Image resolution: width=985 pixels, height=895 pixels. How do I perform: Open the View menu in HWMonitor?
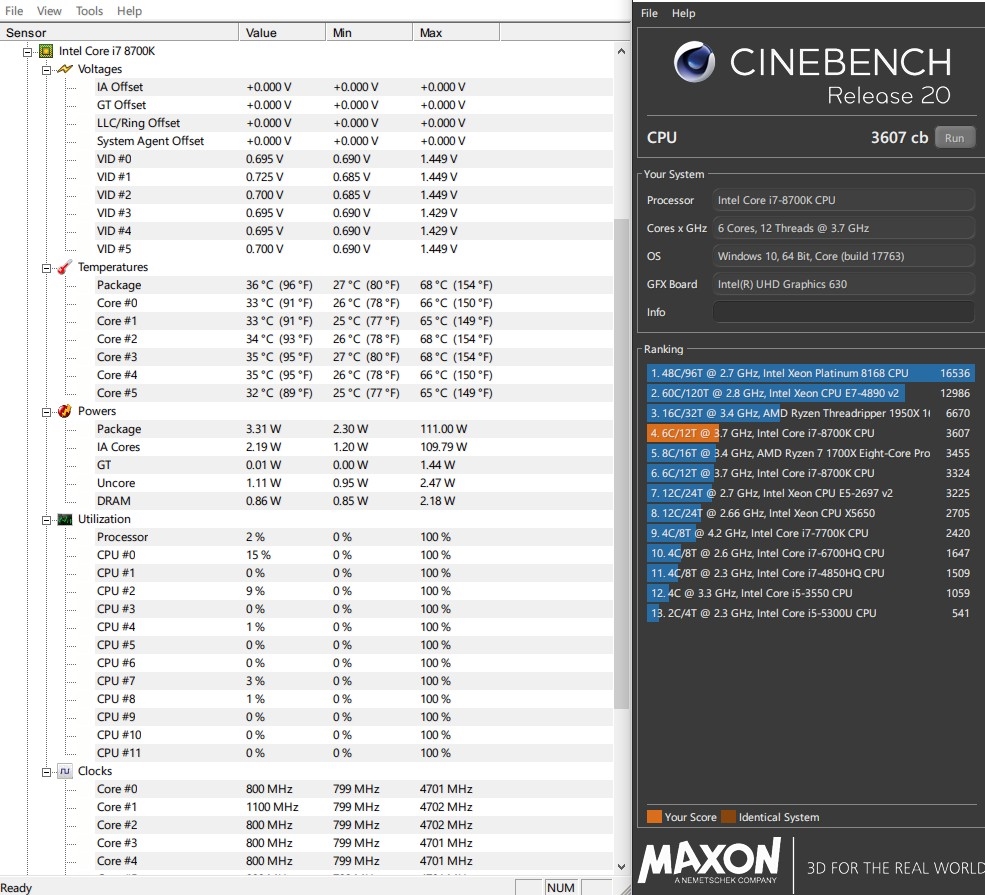pos(49,11)
